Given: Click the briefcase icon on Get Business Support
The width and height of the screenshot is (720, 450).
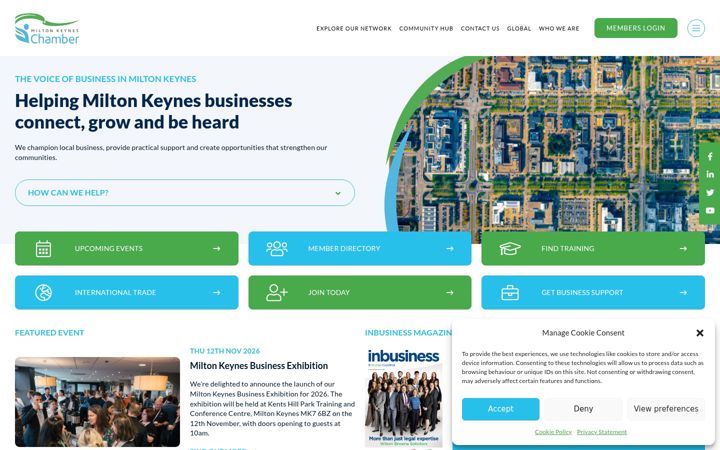Looking at the screenshot, I should click(510, 292).
